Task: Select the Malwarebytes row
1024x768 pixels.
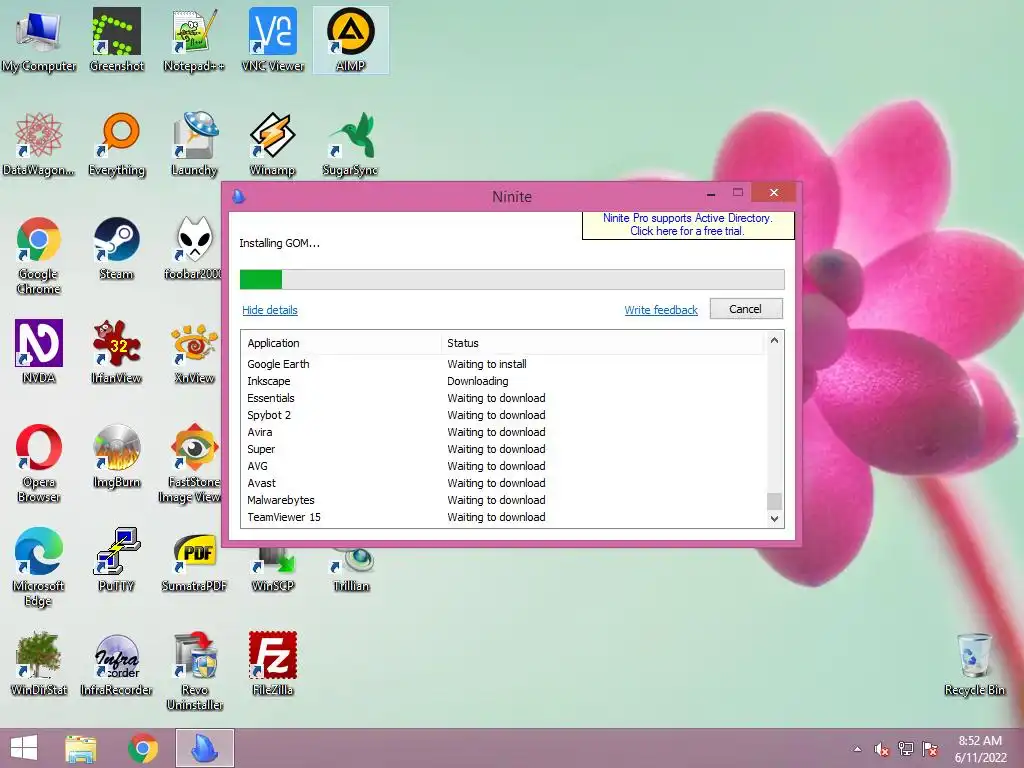Action: coord(504,500)
